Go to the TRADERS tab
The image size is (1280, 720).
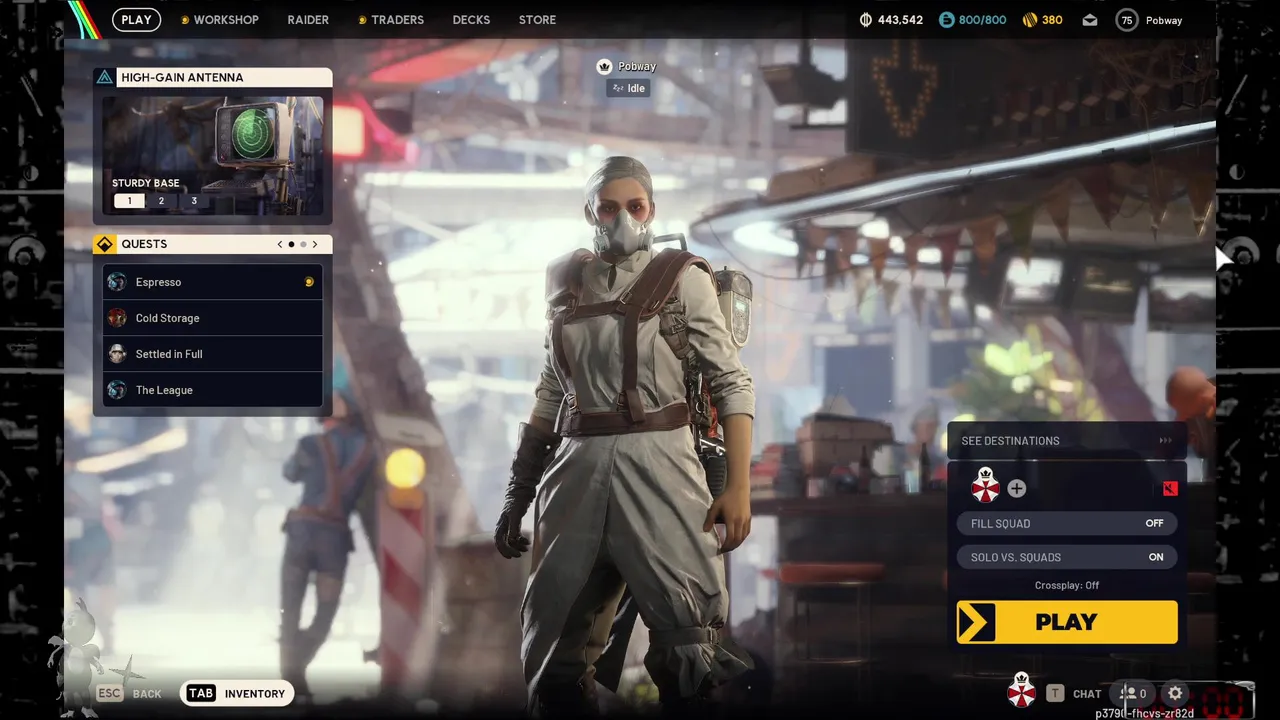[x=391, y=19]
